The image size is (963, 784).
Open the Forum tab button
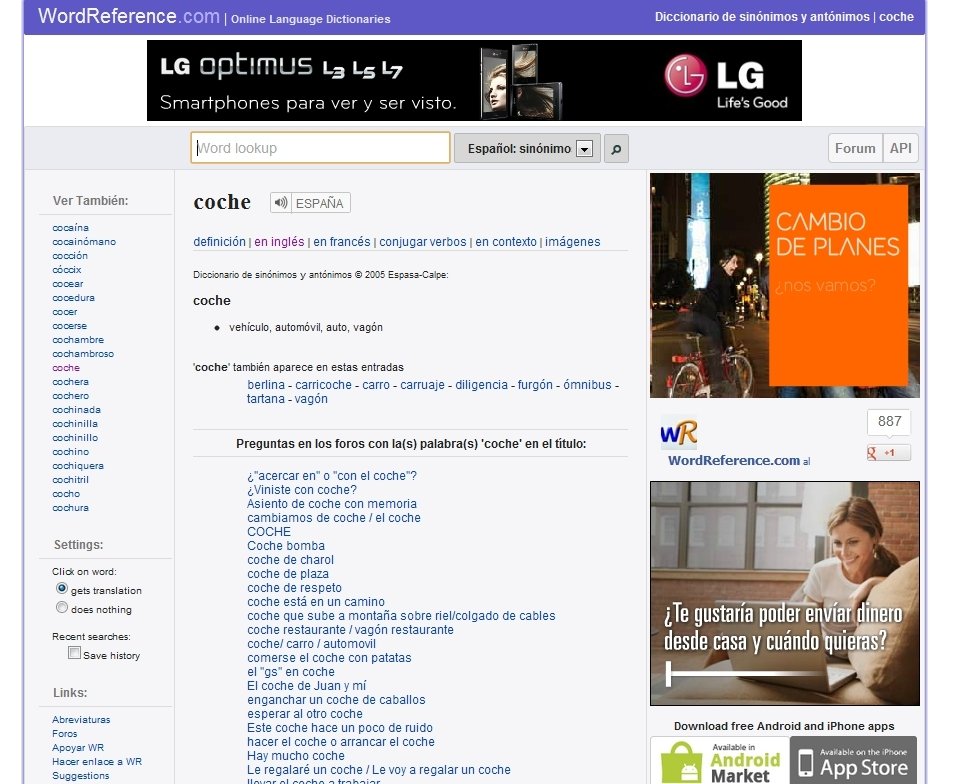click(855, 148)
